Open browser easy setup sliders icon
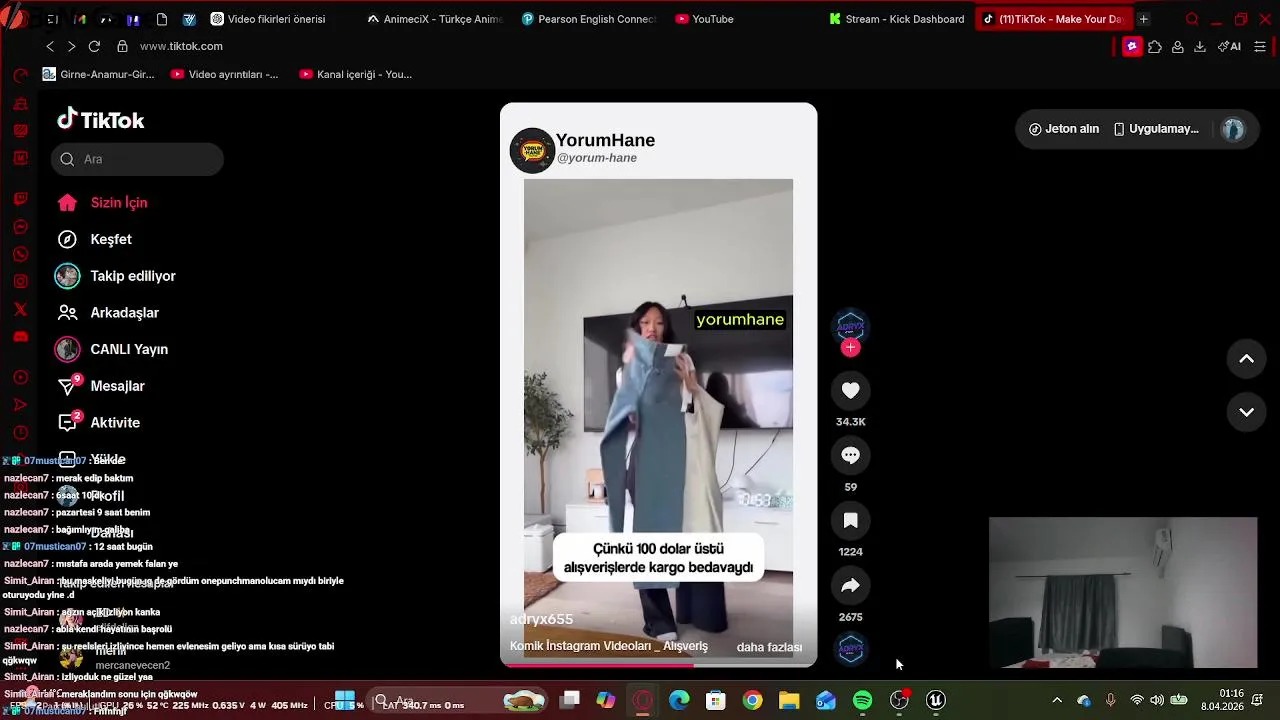 (x=1260, y=46)
